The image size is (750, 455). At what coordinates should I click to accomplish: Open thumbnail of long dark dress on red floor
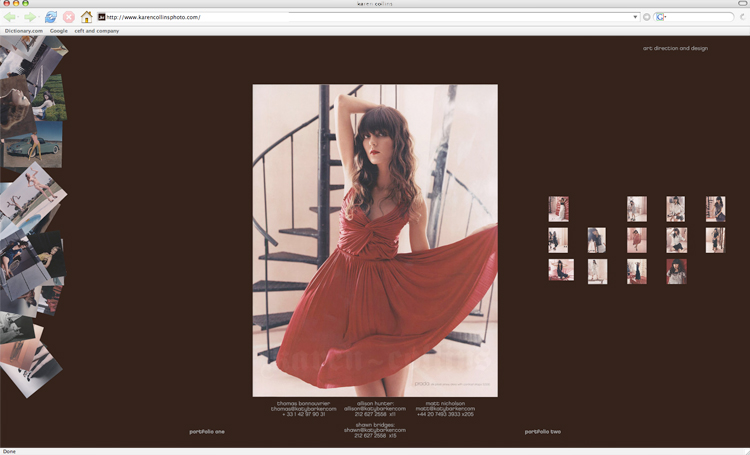pos(637,272)
